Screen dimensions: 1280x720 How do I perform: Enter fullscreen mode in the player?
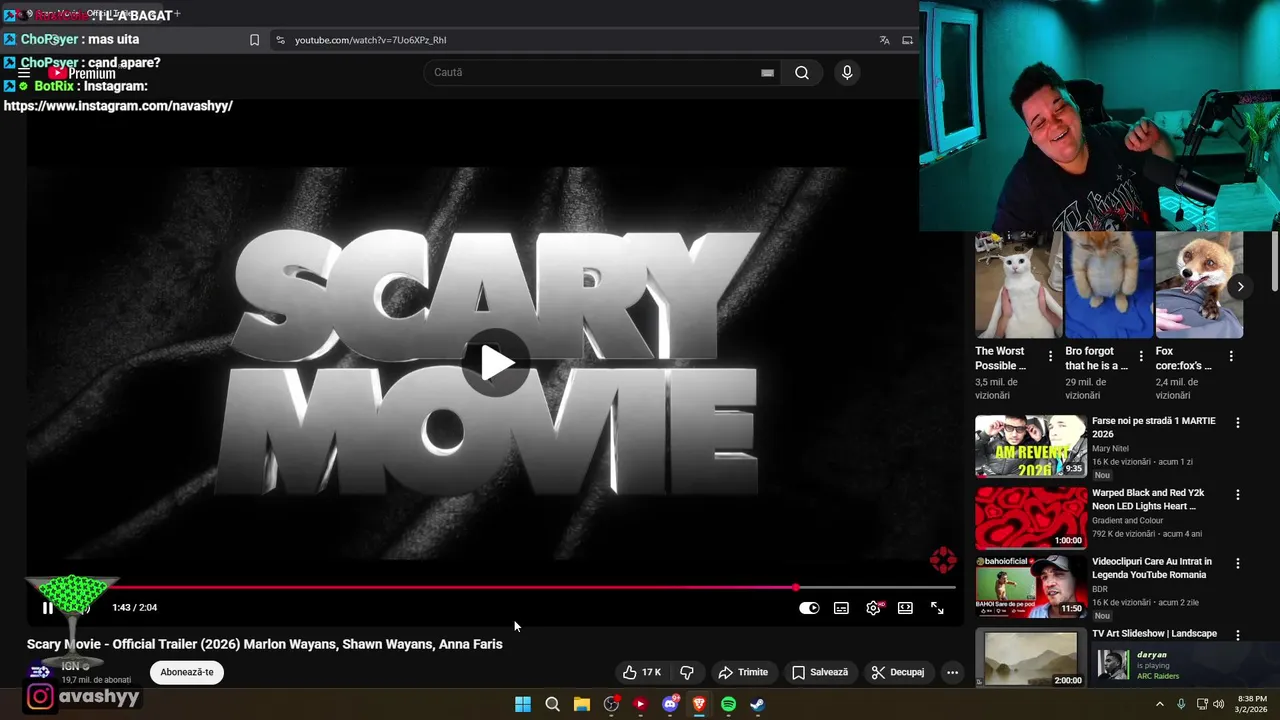click(937, 608)
